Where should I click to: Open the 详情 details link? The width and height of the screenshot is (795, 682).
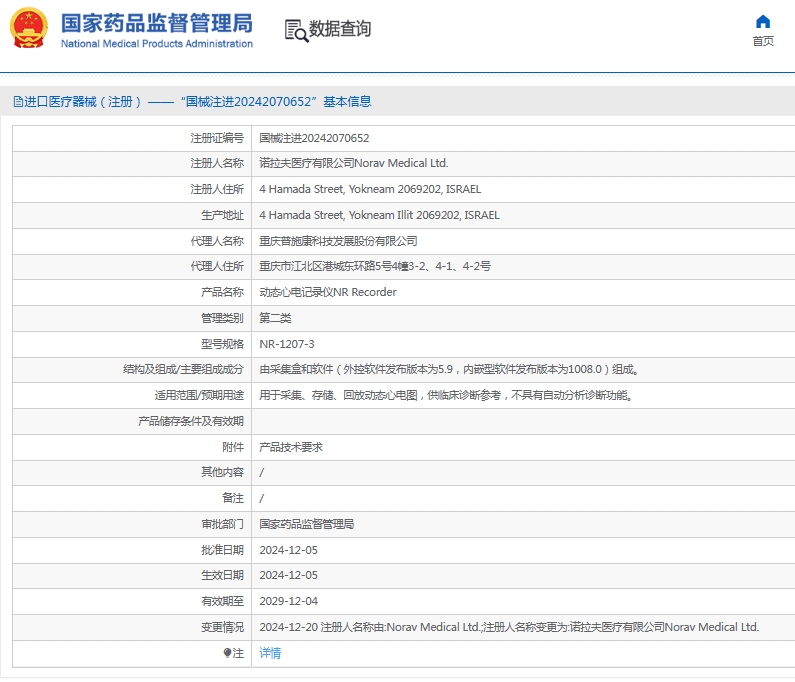tap(270, 653)
